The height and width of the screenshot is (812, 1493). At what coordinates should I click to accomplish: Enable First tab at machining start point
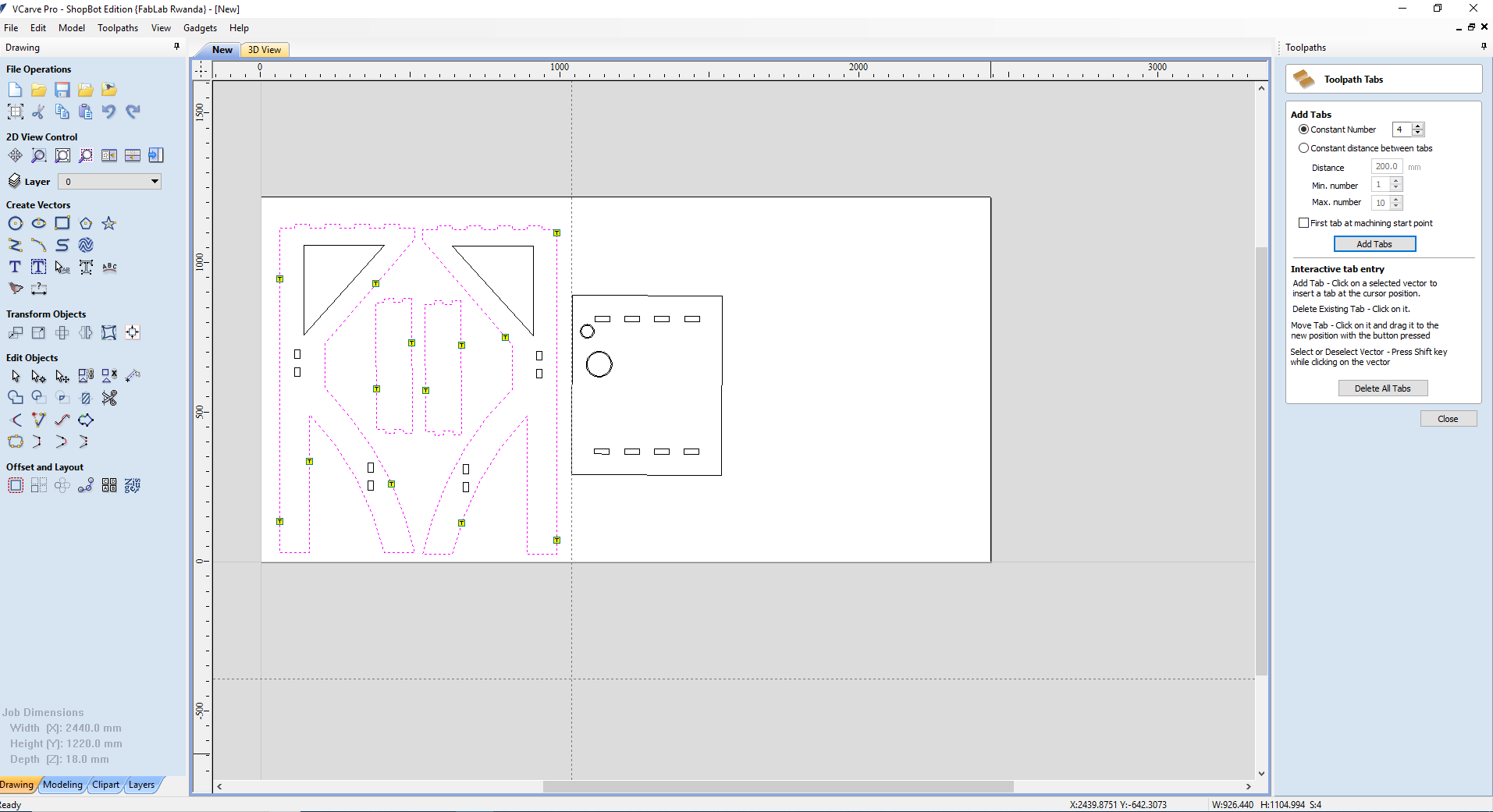pyautogui.click(x=1303, y=223)
